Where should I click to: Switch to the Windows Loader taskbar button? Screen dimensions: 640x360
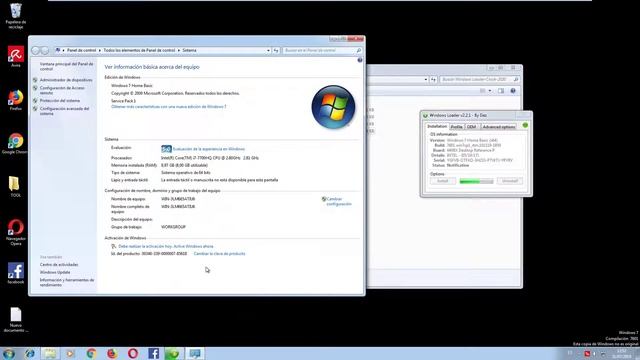pos(174,353)
